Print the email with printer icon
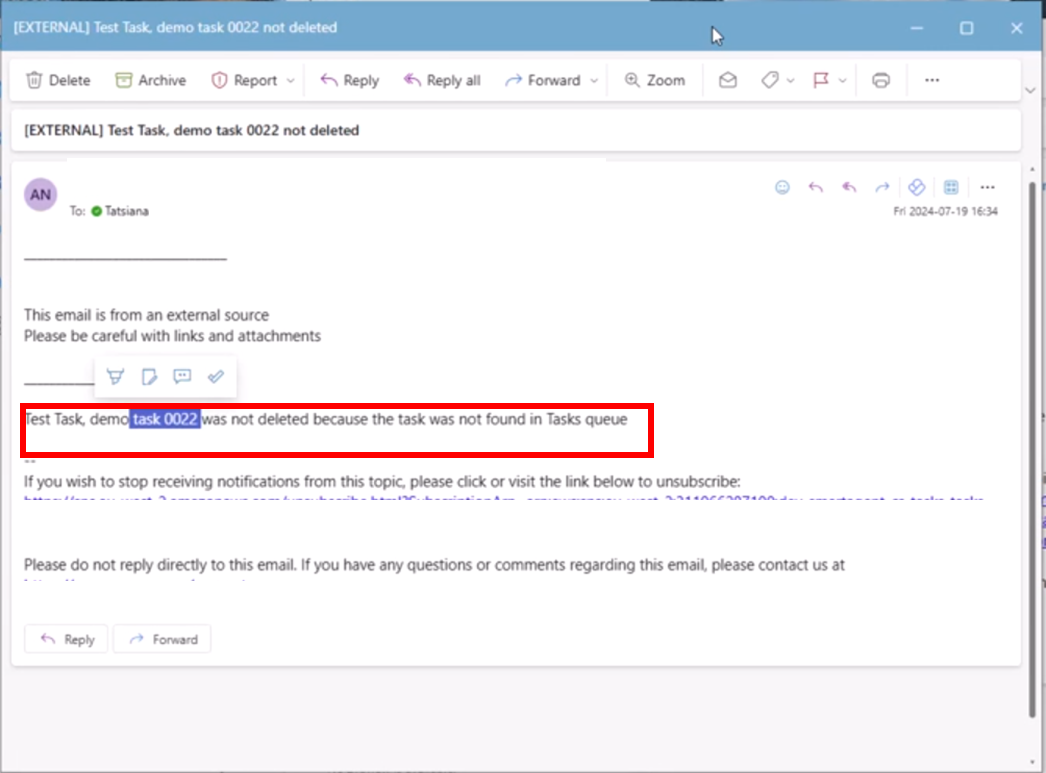The width and height of the screenshot is (1046, 773). point(880,80)
